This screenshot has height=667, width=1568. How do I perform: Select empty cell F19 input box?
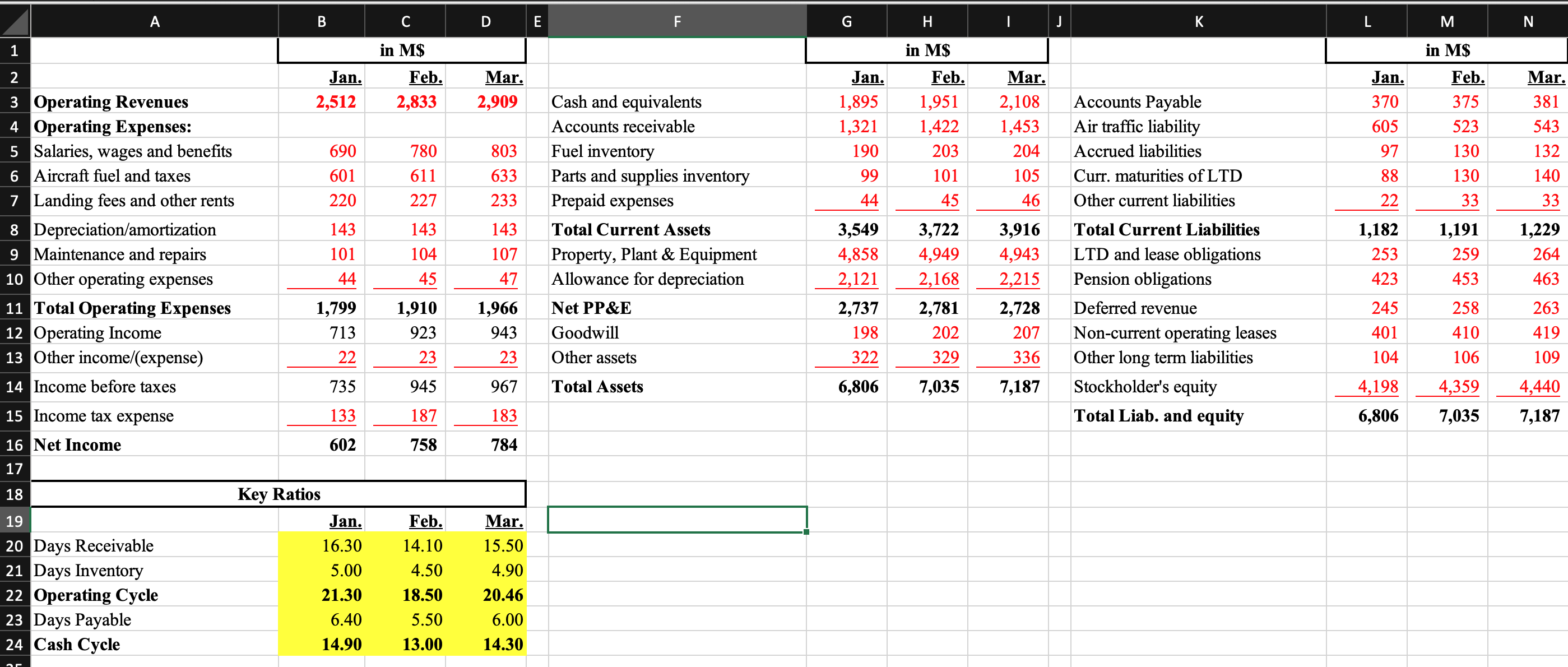tap(677, 520)
